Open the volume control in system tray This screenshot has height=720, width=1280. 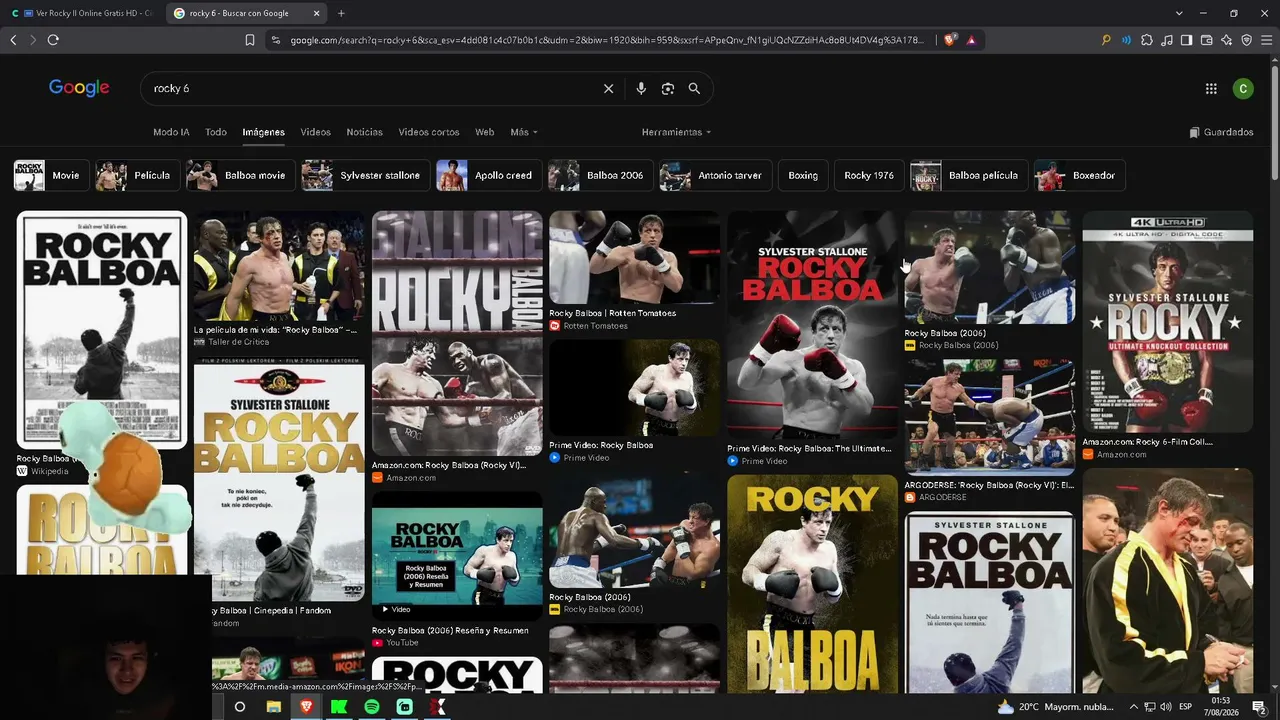click(x=1167, y=707)
